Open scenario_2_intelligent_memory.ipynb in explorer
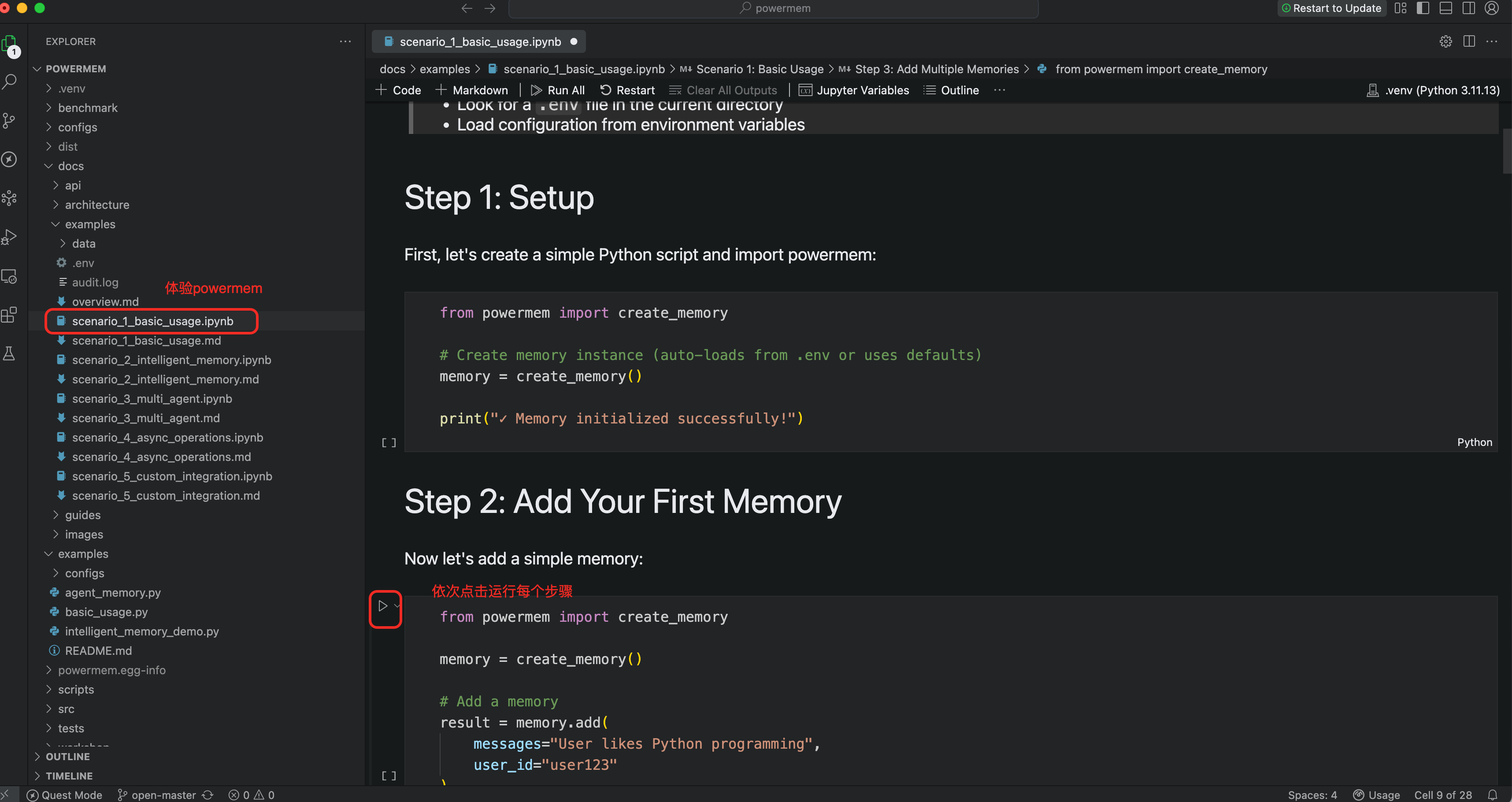Screen dimensions: 1512x802 [171, 360]
